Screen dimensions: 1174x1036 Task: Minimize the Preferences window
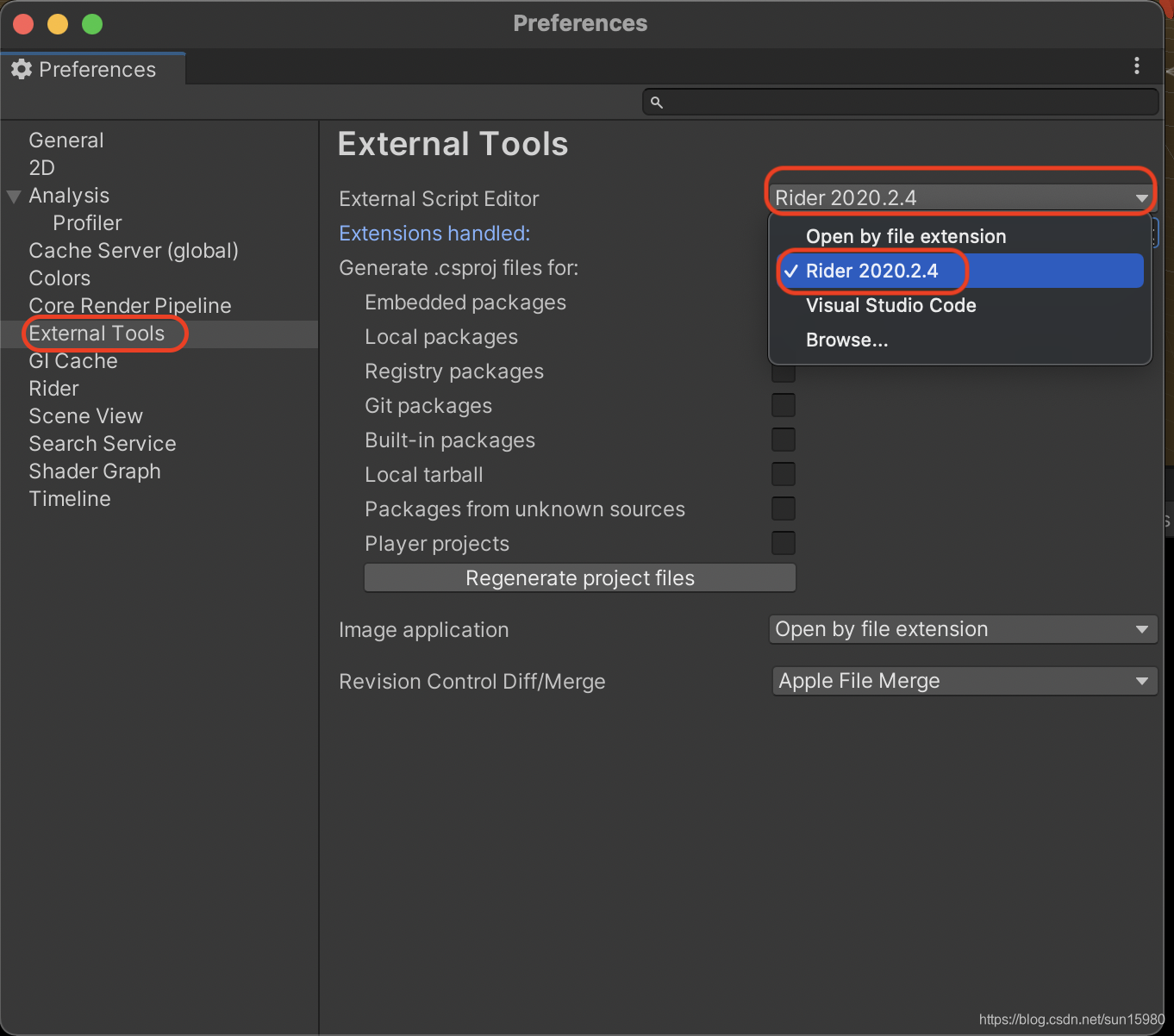58,24
